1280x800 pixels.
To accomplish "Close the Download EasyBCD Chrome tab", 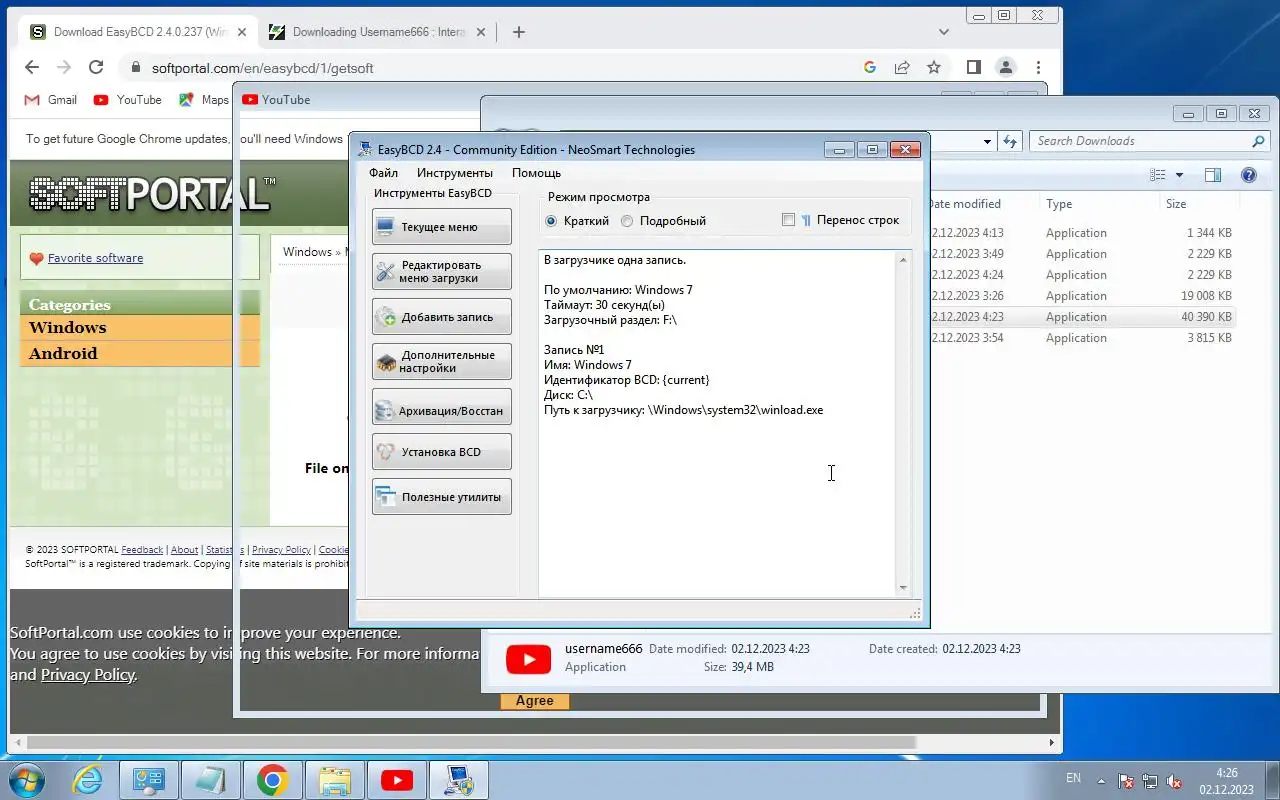I will click(x=241, y=32).
